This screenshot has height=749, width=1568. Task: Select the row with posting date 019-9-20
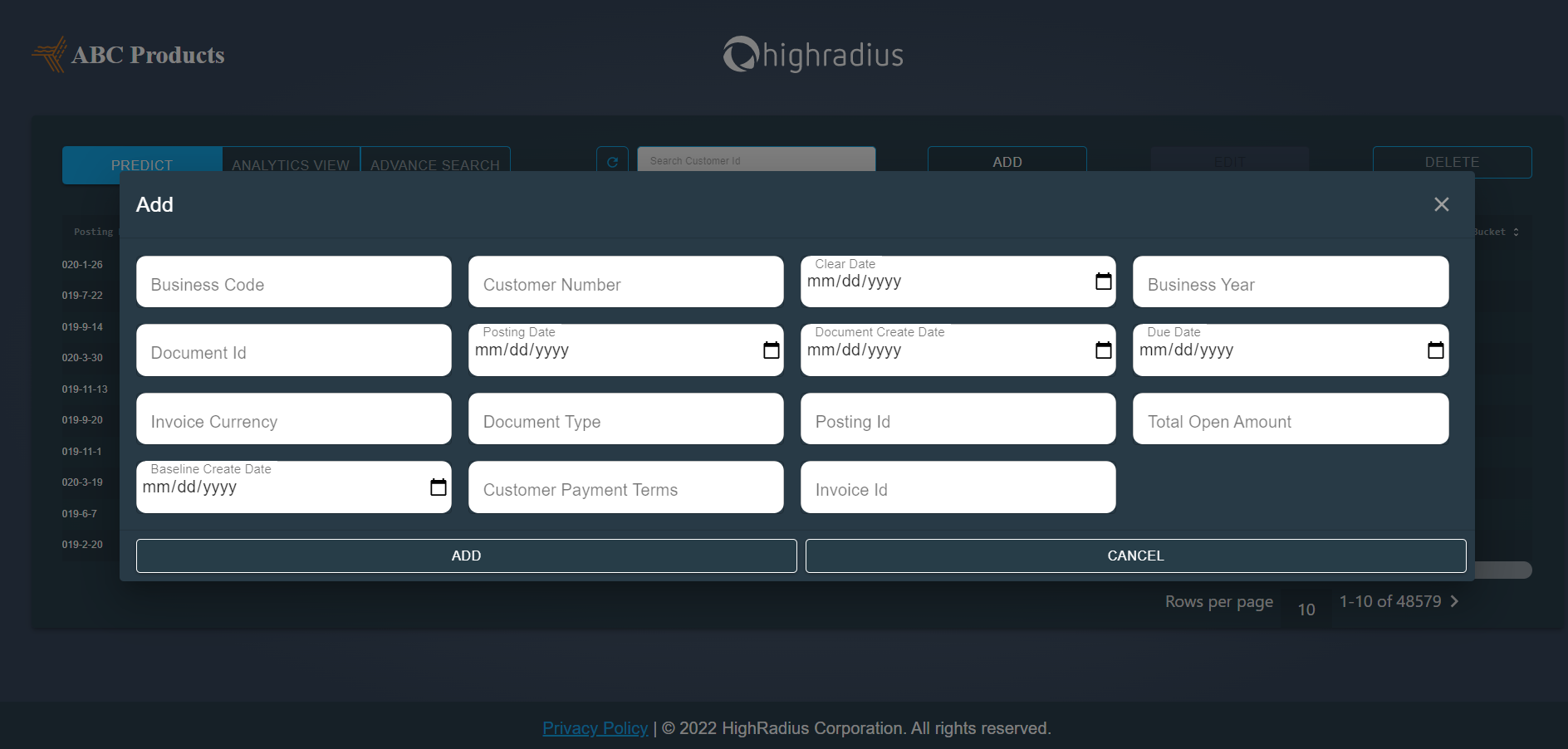[82, 419]
